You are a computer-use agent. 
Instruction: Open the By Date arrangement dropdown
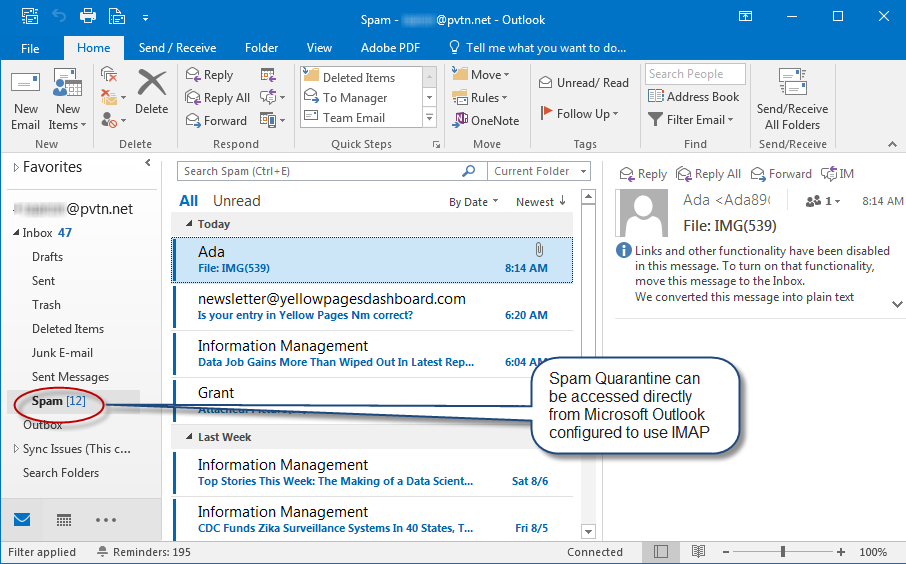[473, 202]
